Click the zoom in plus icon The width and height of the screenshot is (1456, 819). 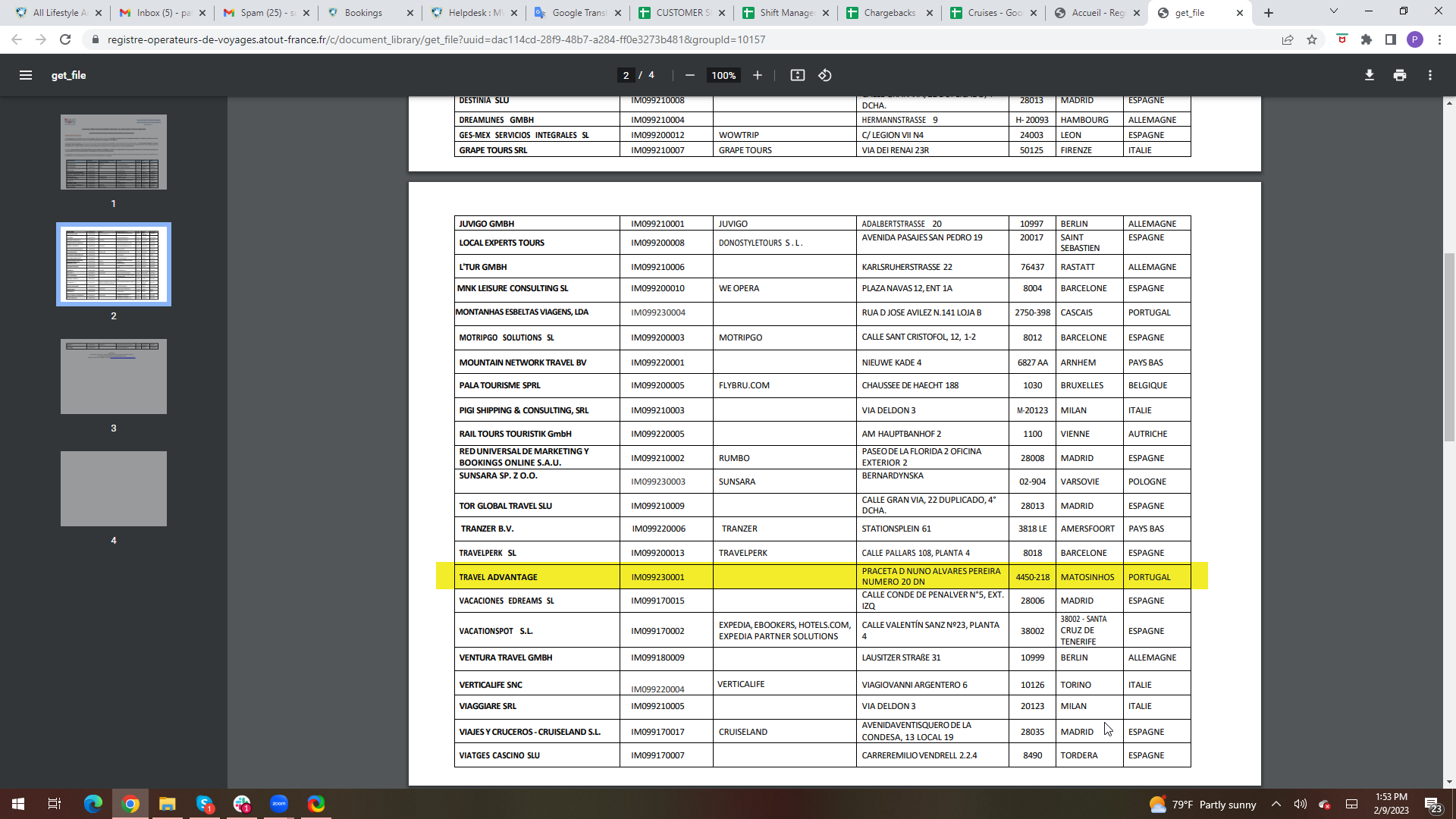[757, 75]
